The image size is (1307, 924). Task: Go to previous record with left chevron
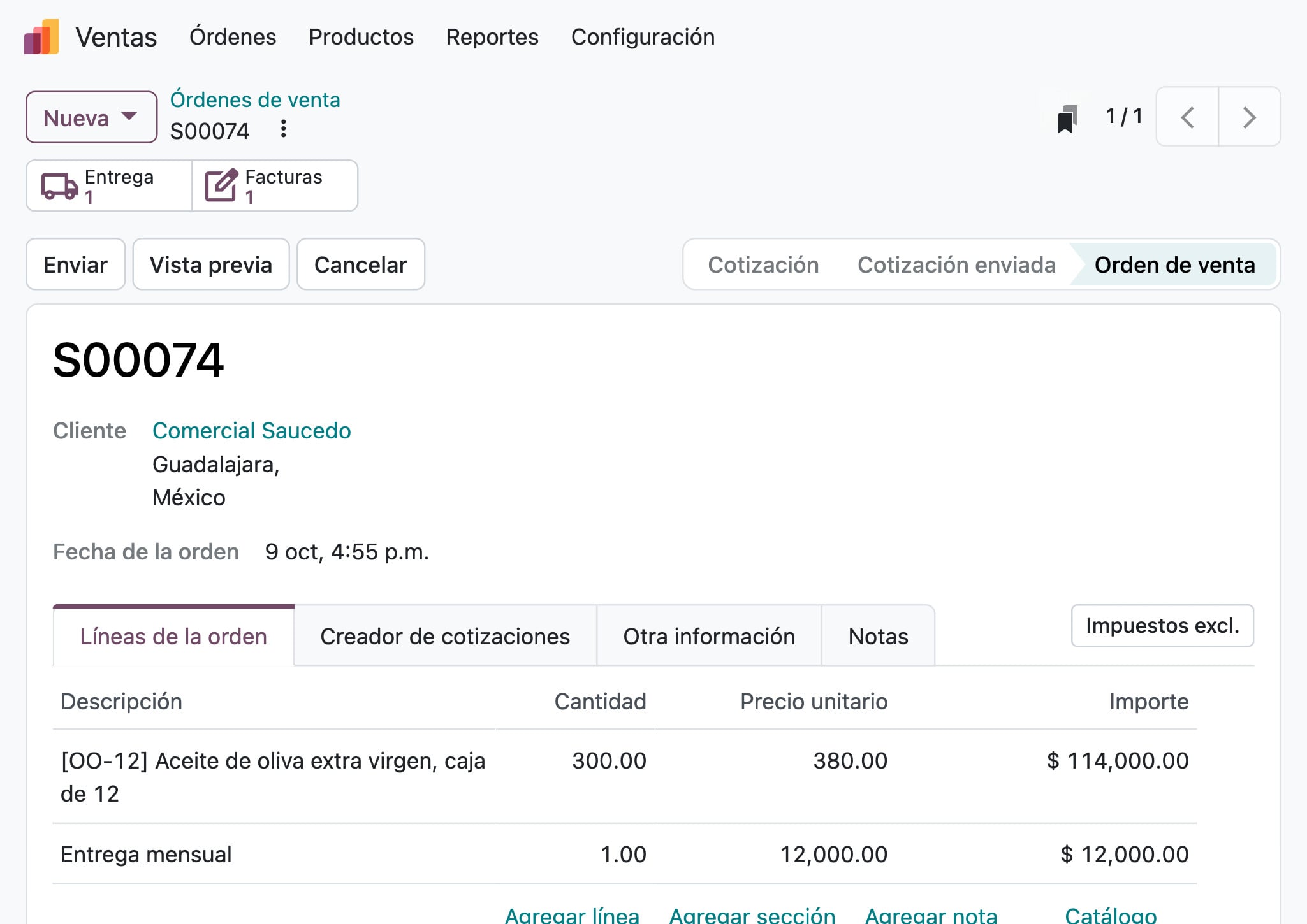tap(1187, 117)
